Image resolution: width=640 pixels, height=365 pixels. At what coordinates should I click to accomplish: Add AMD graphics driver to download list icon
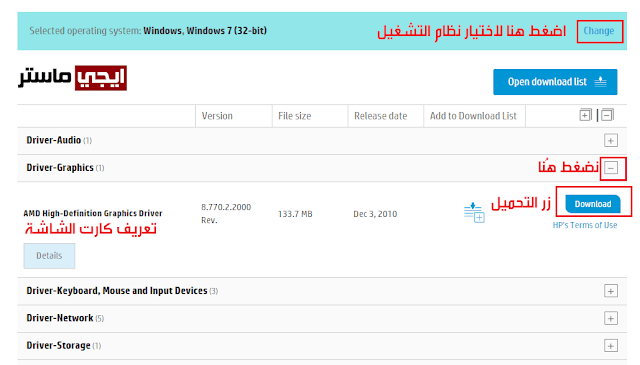[474, 212]
